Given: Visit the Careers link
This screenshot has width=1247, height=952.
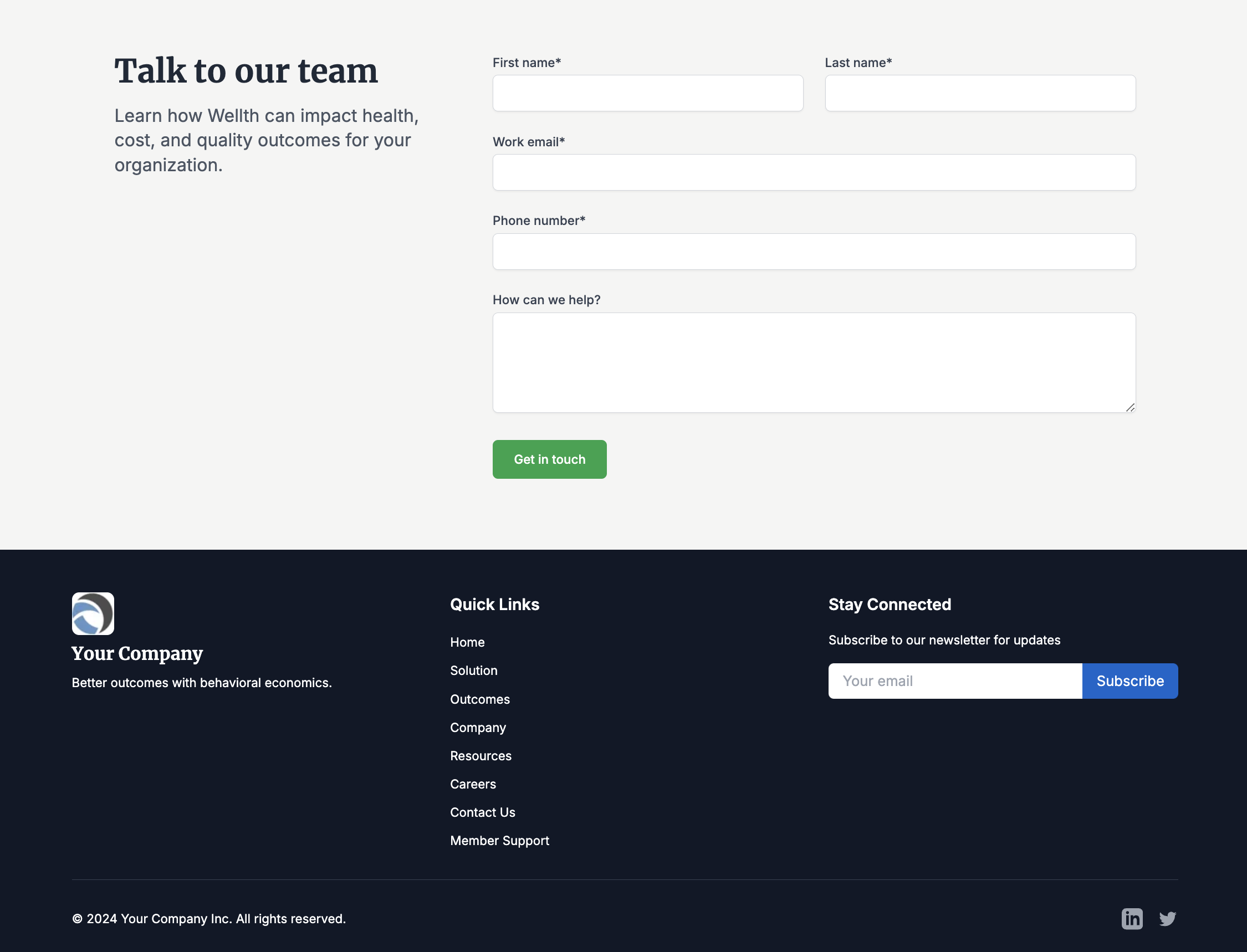Looking at the screenshot, I should click(x=473, y=784).
